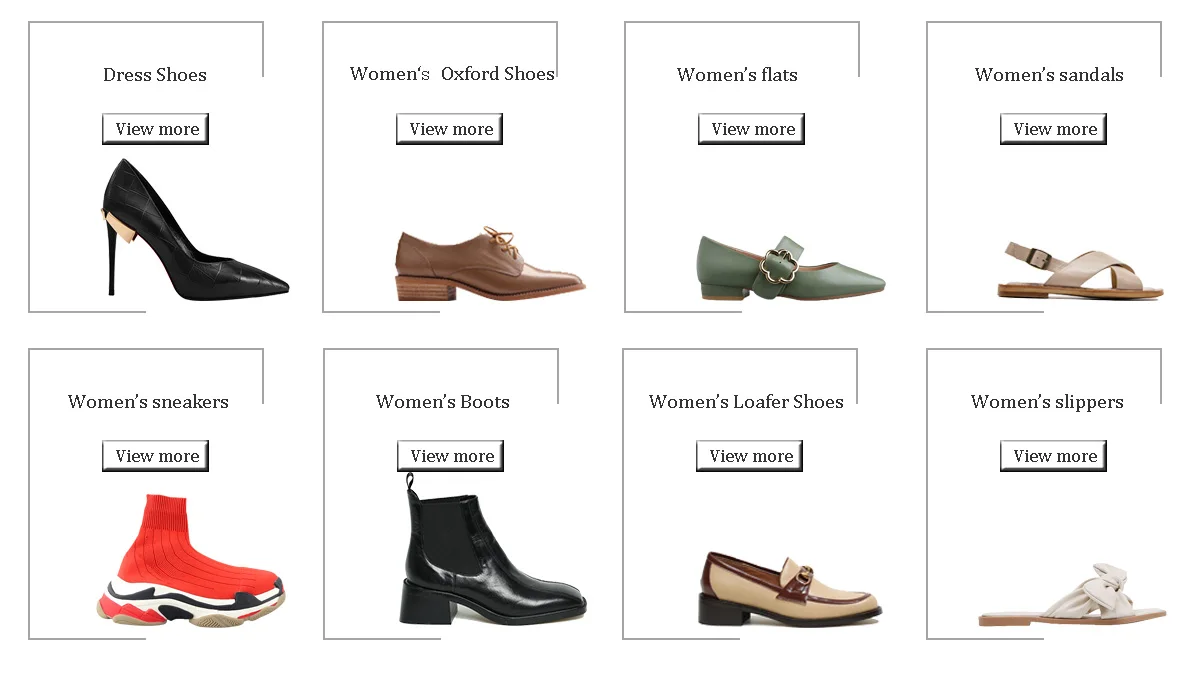Open the Dress Shoes category title
The height and width of the screenshot is (675, 1200).
(x=155, y=75)
